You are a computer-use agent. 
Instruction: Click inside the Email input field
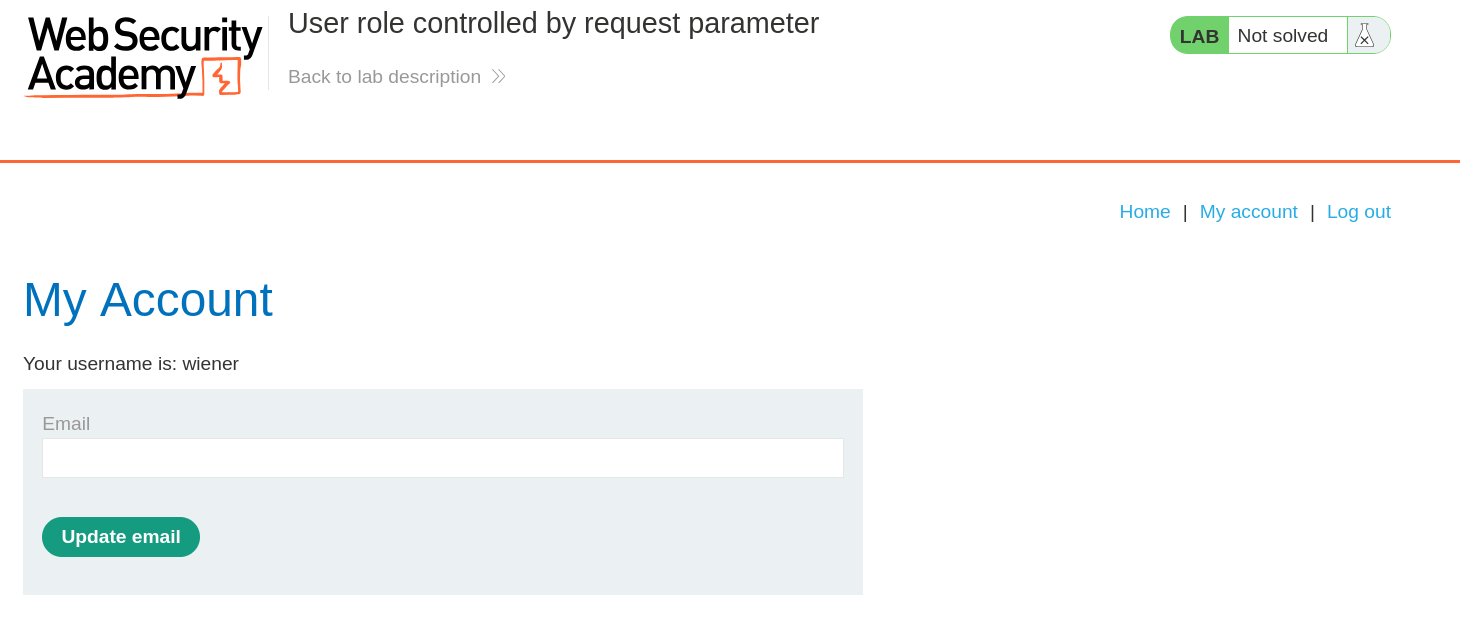[x=442, y=457]
